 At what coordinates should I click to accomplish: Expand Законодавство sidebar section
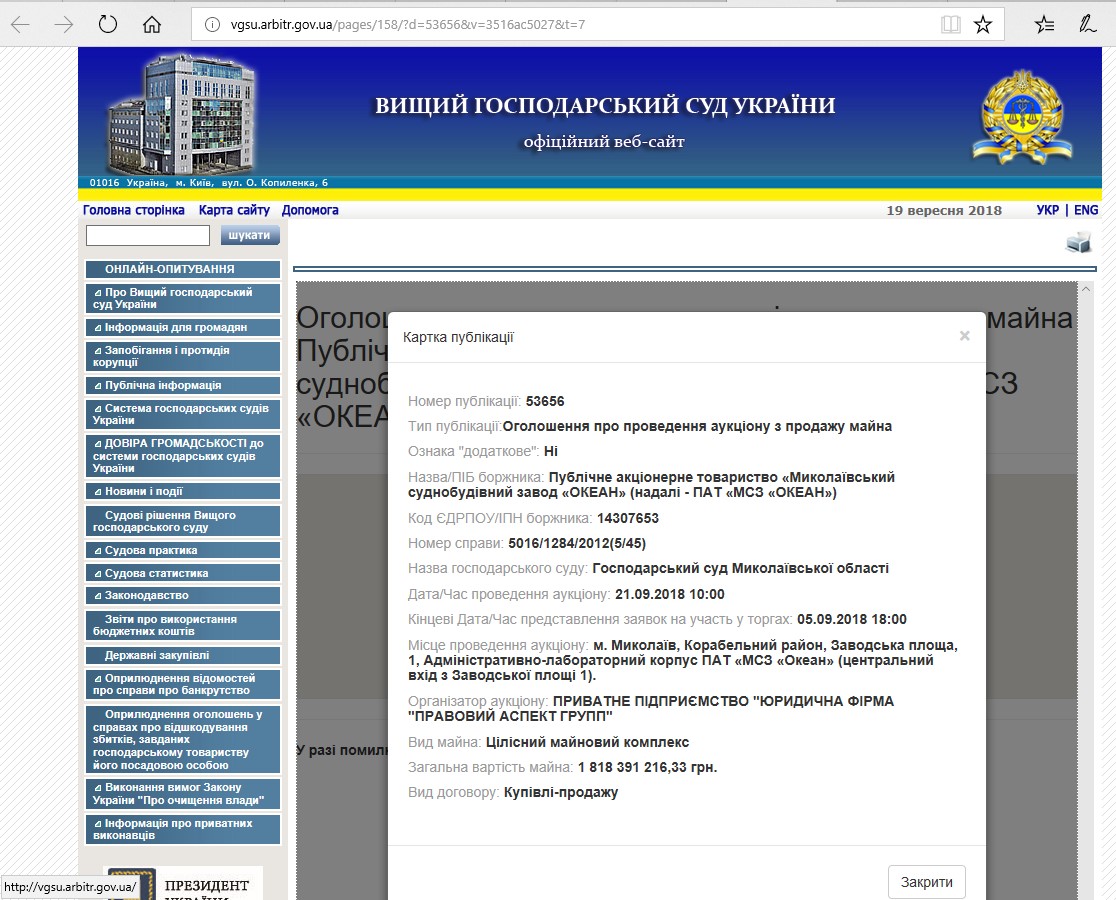[x=182, y=596]
